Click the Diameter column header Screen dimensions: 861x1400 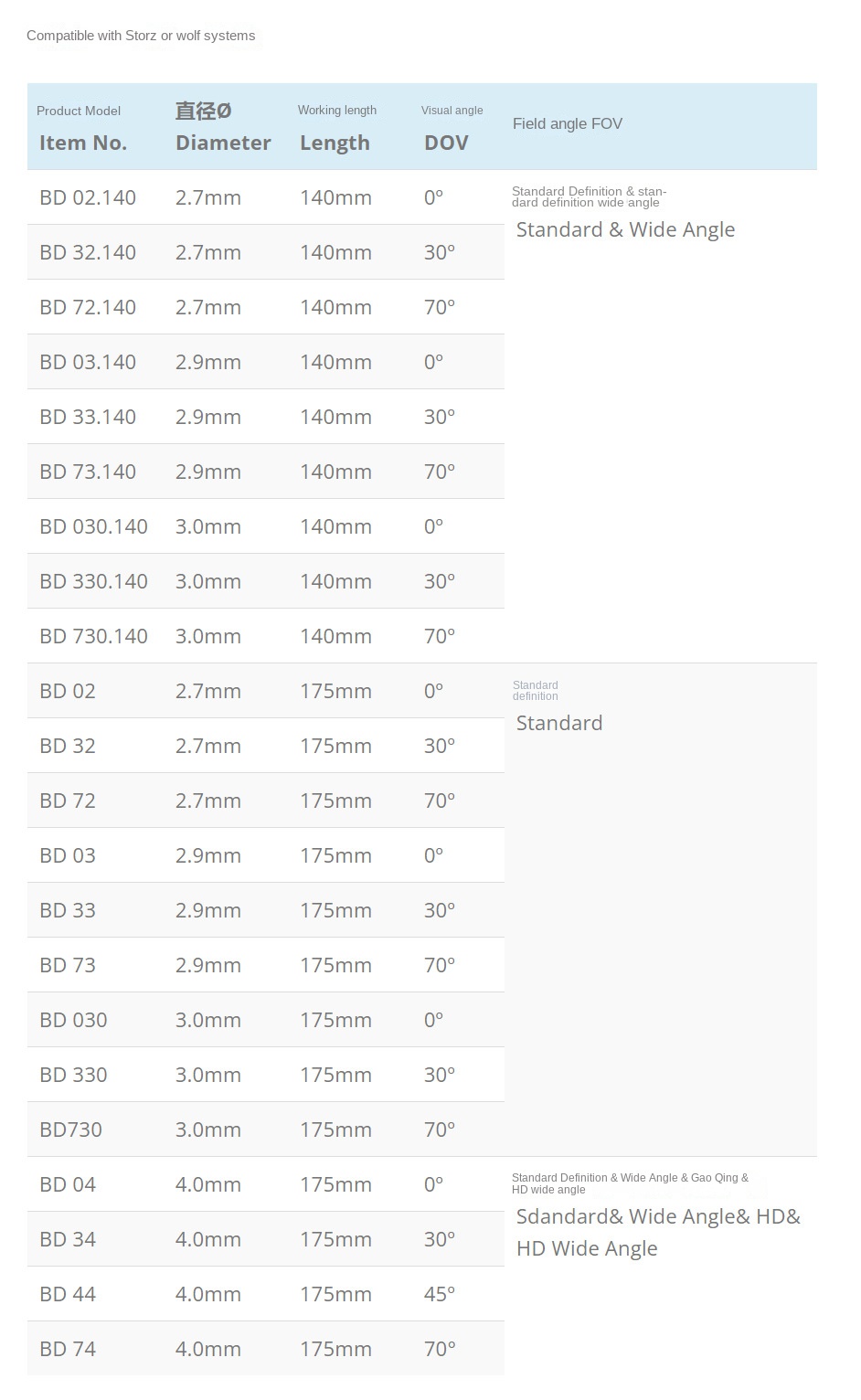pyautogui.click(x=223, y=143)
